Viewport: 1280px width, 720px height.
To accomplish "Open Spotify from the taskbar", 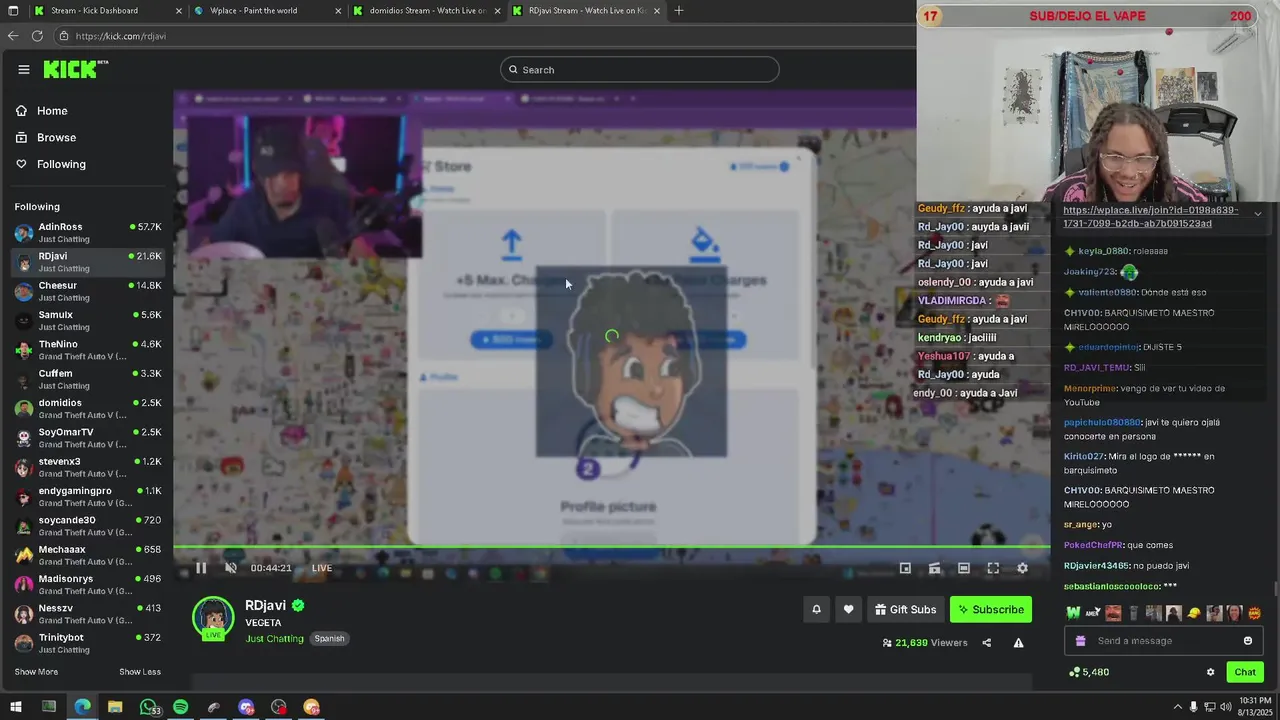I will 180,707.
